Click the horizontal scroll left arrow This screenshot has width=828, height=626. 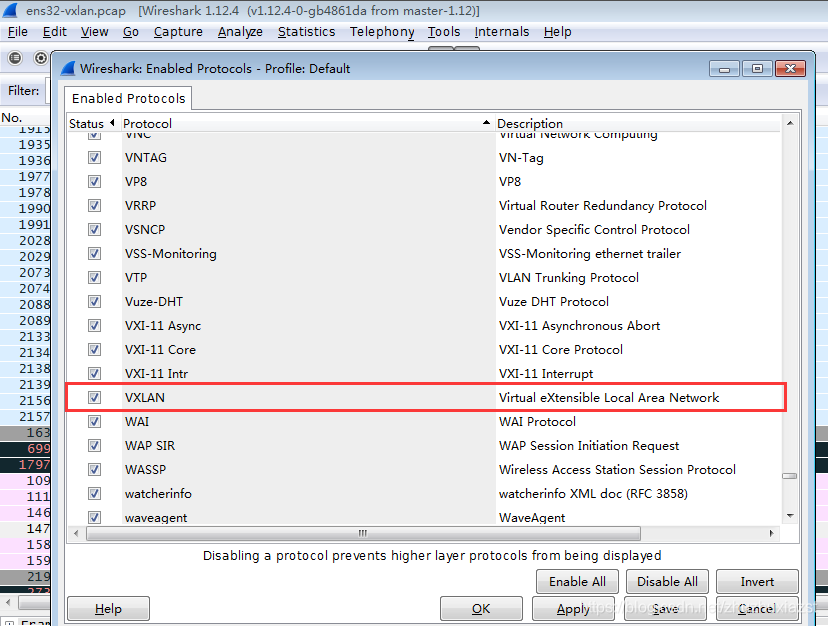pyautogui.click(x=77, y=533)
